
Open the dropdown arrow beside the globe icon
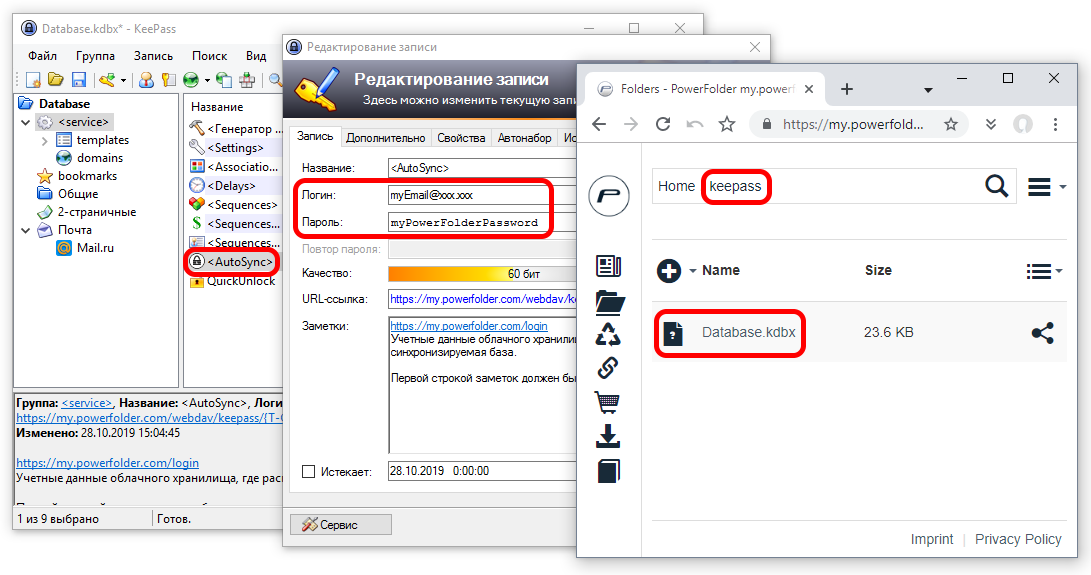[x=207, y=81]
